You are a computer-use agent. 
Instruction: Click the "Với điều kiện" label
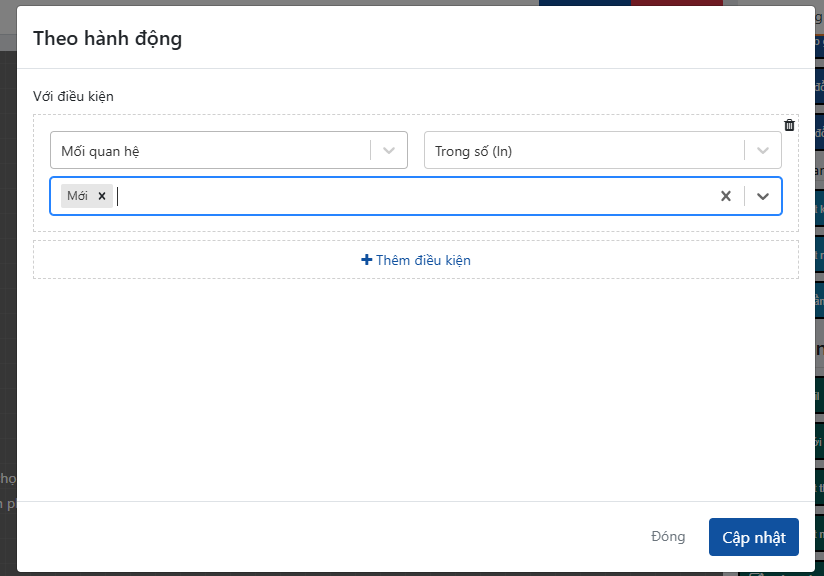[x=74, y=97]
